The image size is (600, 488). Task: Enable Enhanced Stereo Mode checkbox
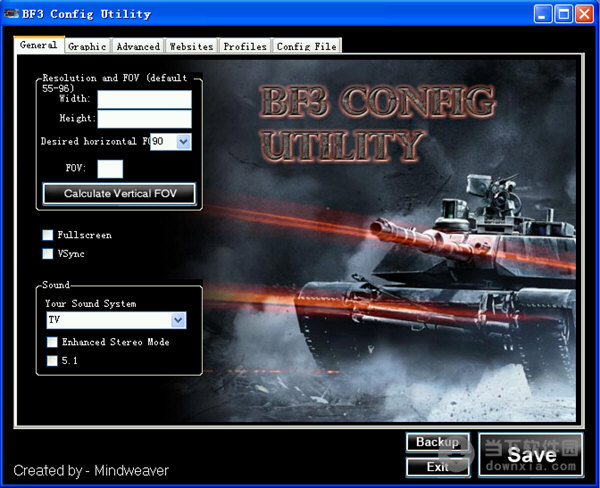pos(52,342)
